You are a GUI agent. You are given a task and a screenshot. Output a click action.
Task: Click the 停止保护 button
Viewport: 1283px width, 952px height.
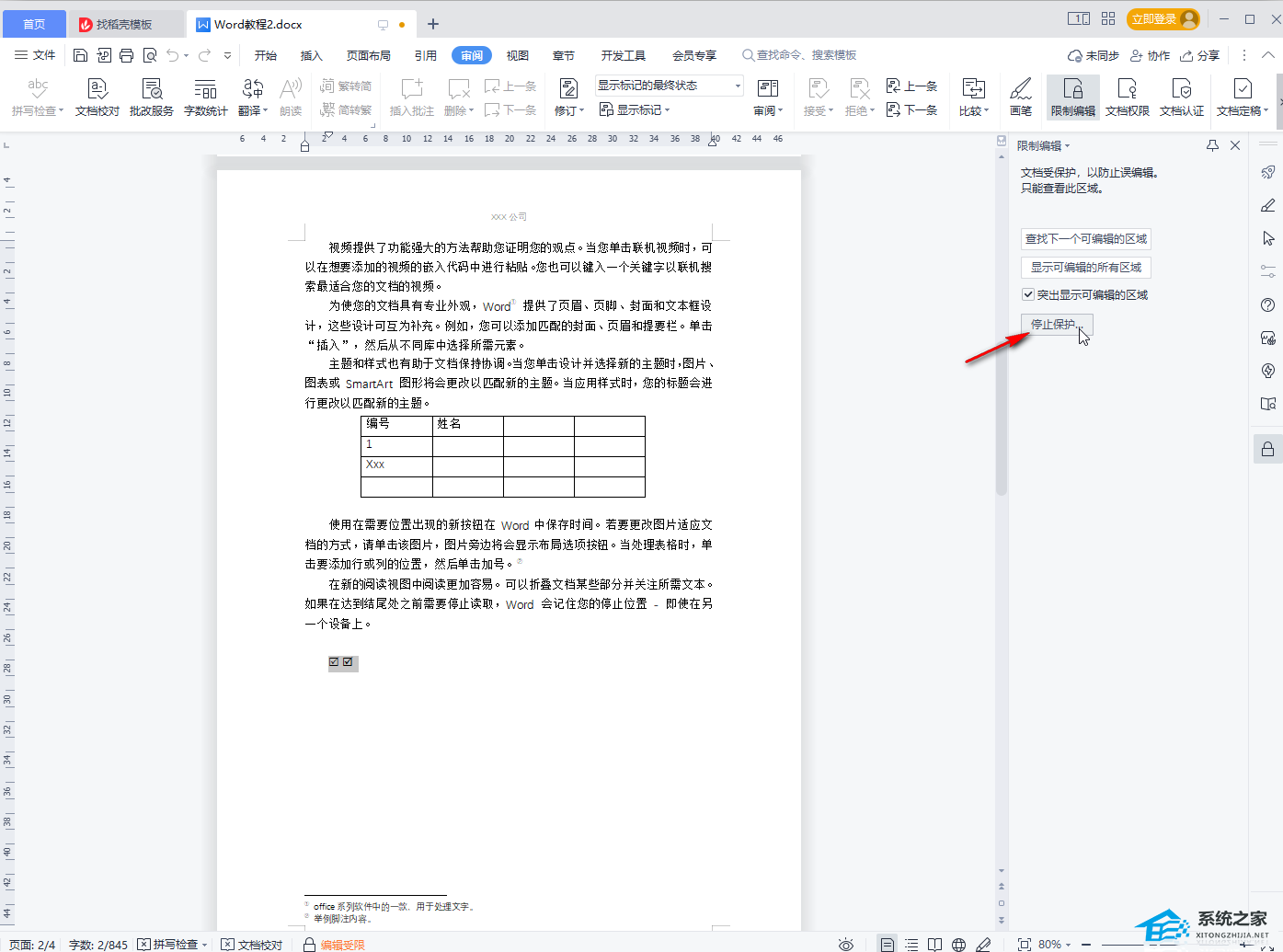pyautogui.click(x=1057, y=324)
